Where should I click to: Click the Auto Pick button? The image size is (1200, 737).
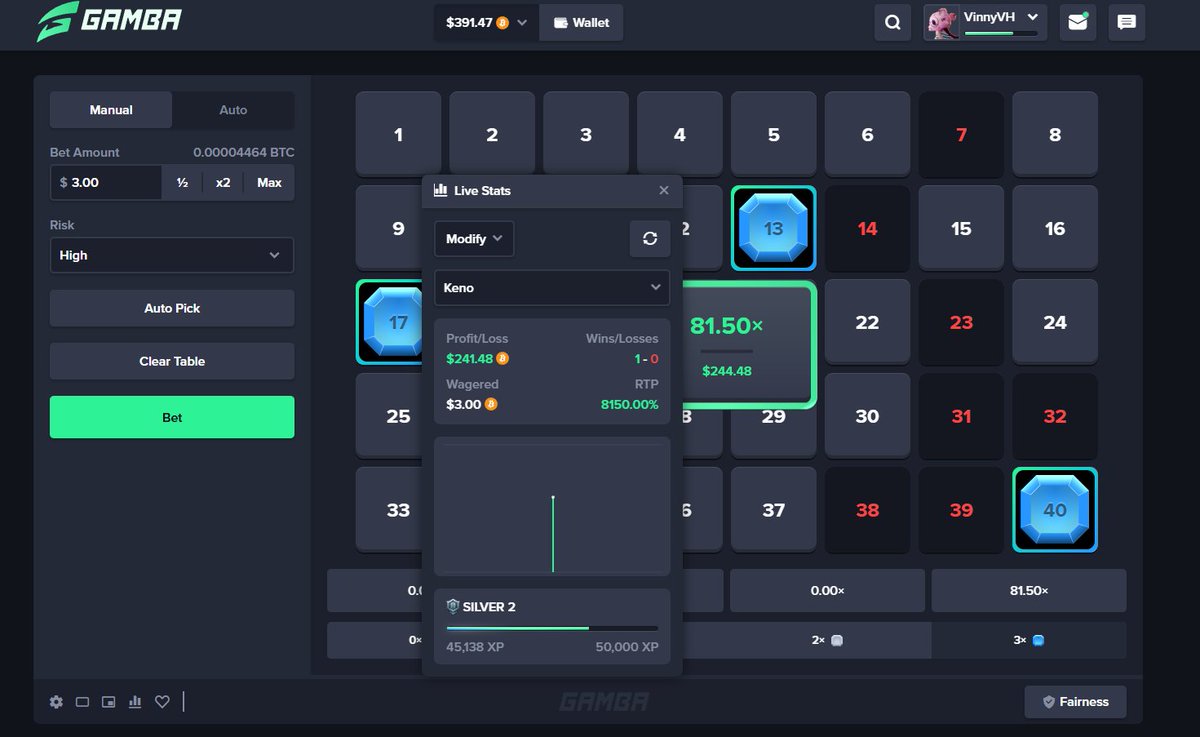(x=172, y=308)
